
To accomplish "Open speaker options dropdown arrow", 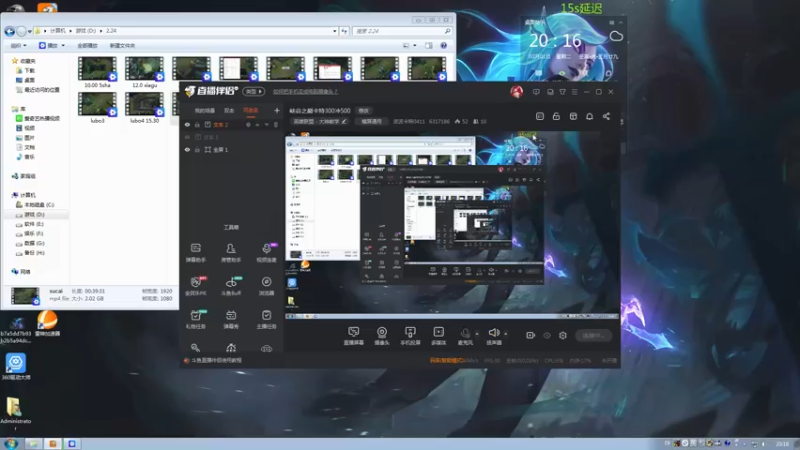I will coord(506,334).
